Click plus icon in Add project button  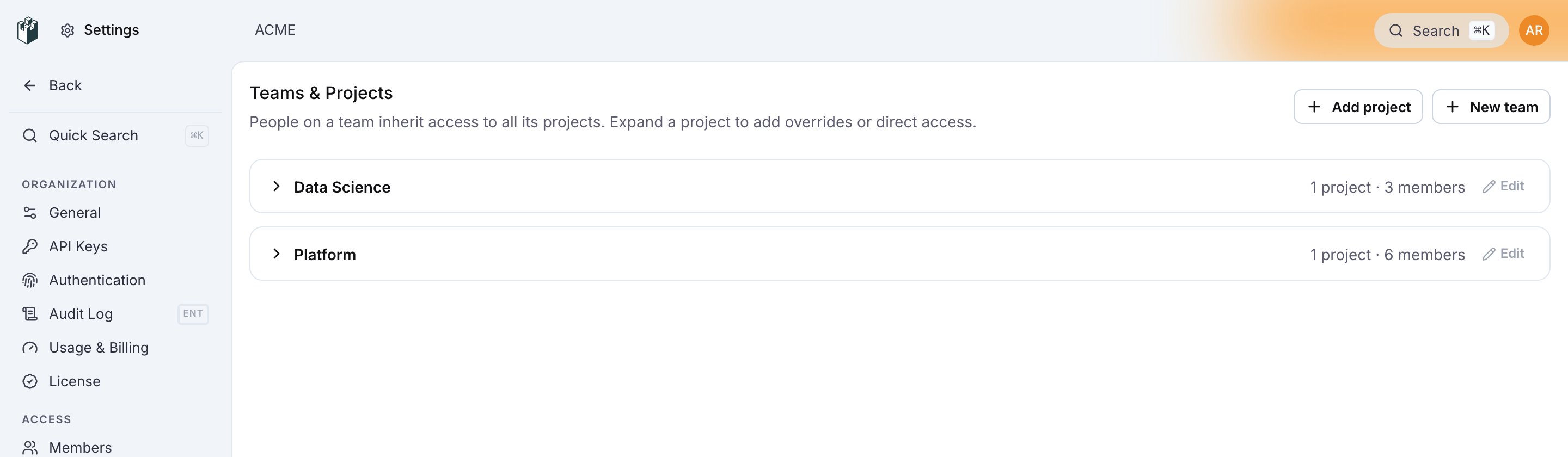pos(1314,107)
